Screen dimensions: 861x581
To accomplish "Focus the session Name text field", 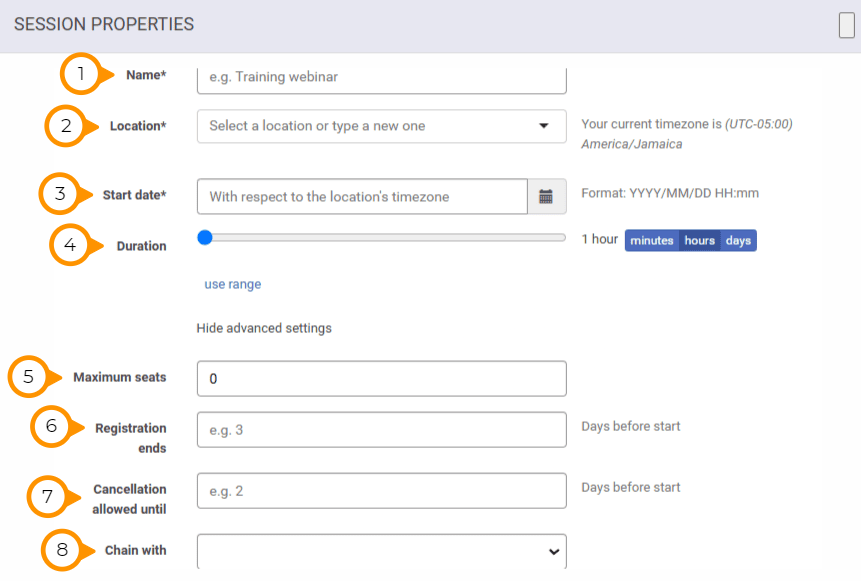I will (382, 78).
